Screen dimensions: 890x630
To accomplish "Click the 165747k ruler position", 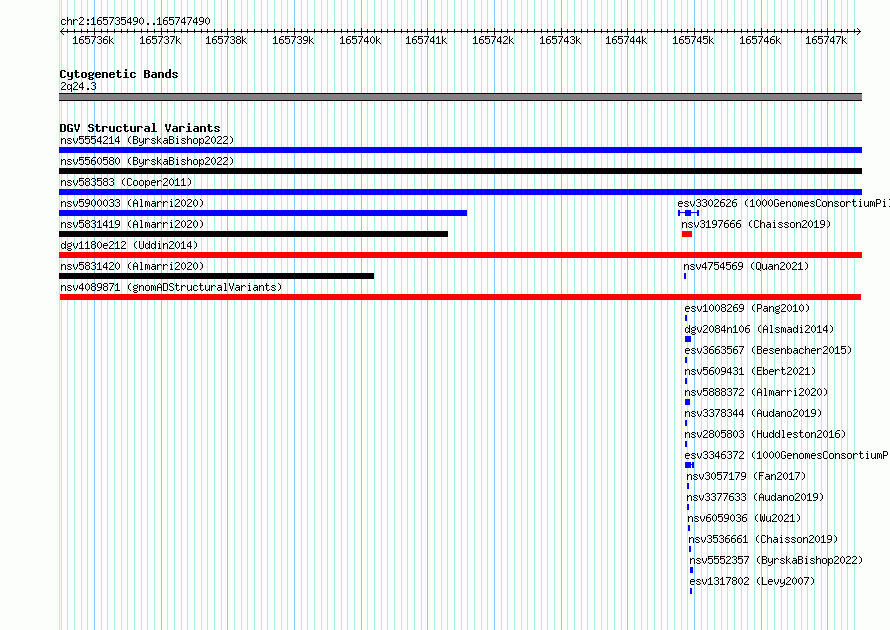I will 826,40.
